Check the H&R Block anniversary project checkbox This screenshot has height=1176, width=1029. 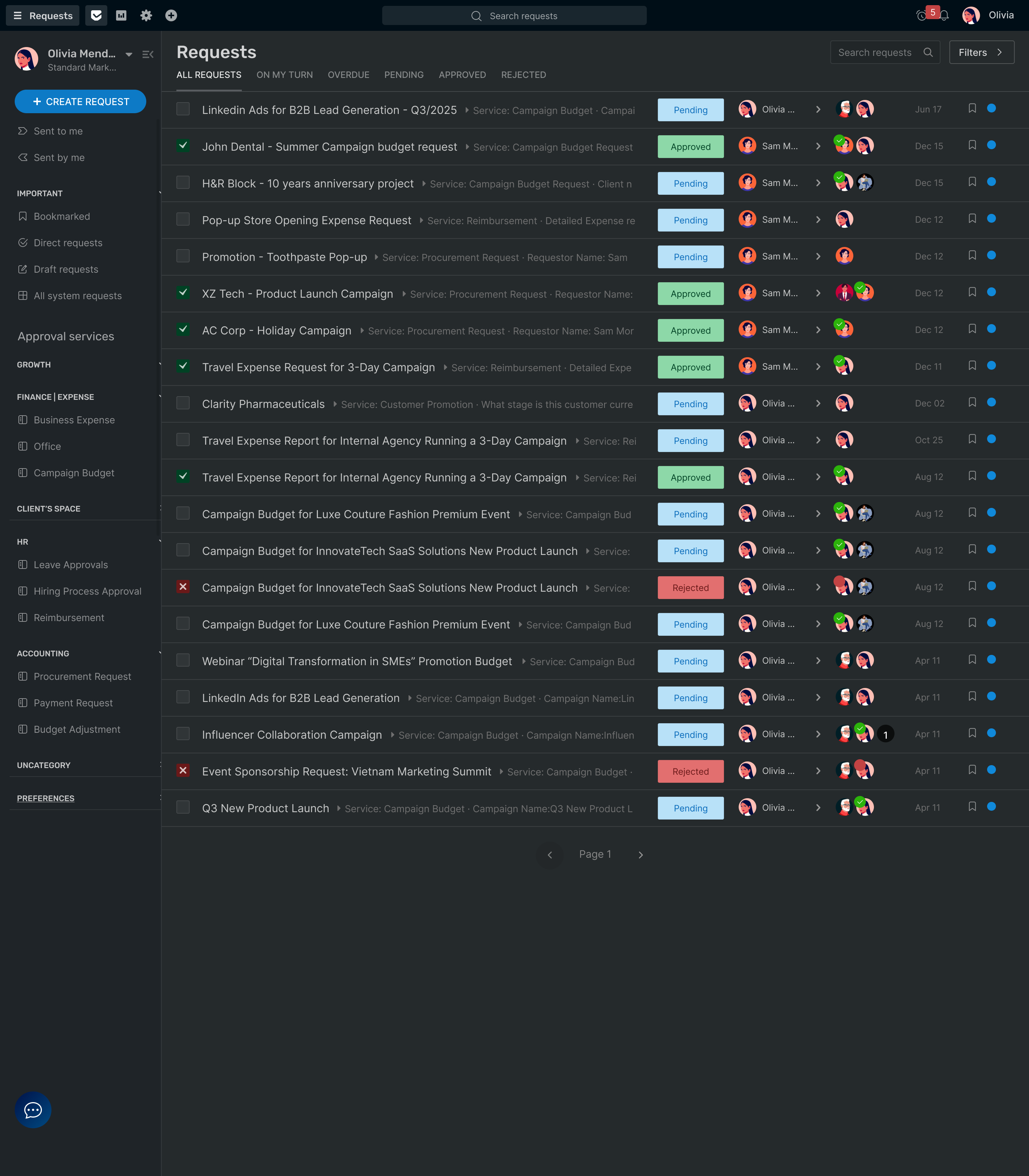pos(183,183)
